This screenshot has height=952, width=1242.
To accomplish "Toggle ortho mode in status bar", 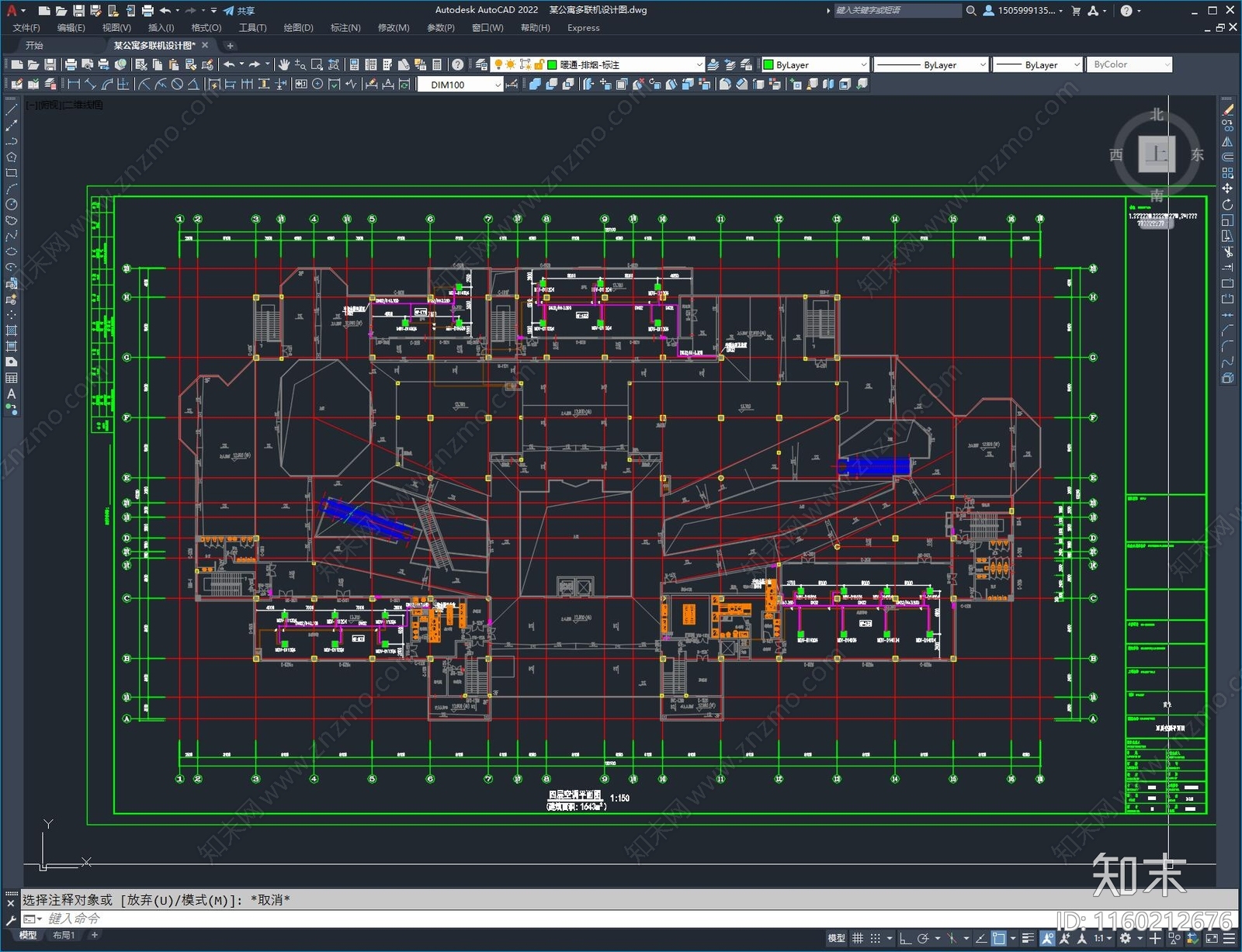I will click(x=905, y=939).
